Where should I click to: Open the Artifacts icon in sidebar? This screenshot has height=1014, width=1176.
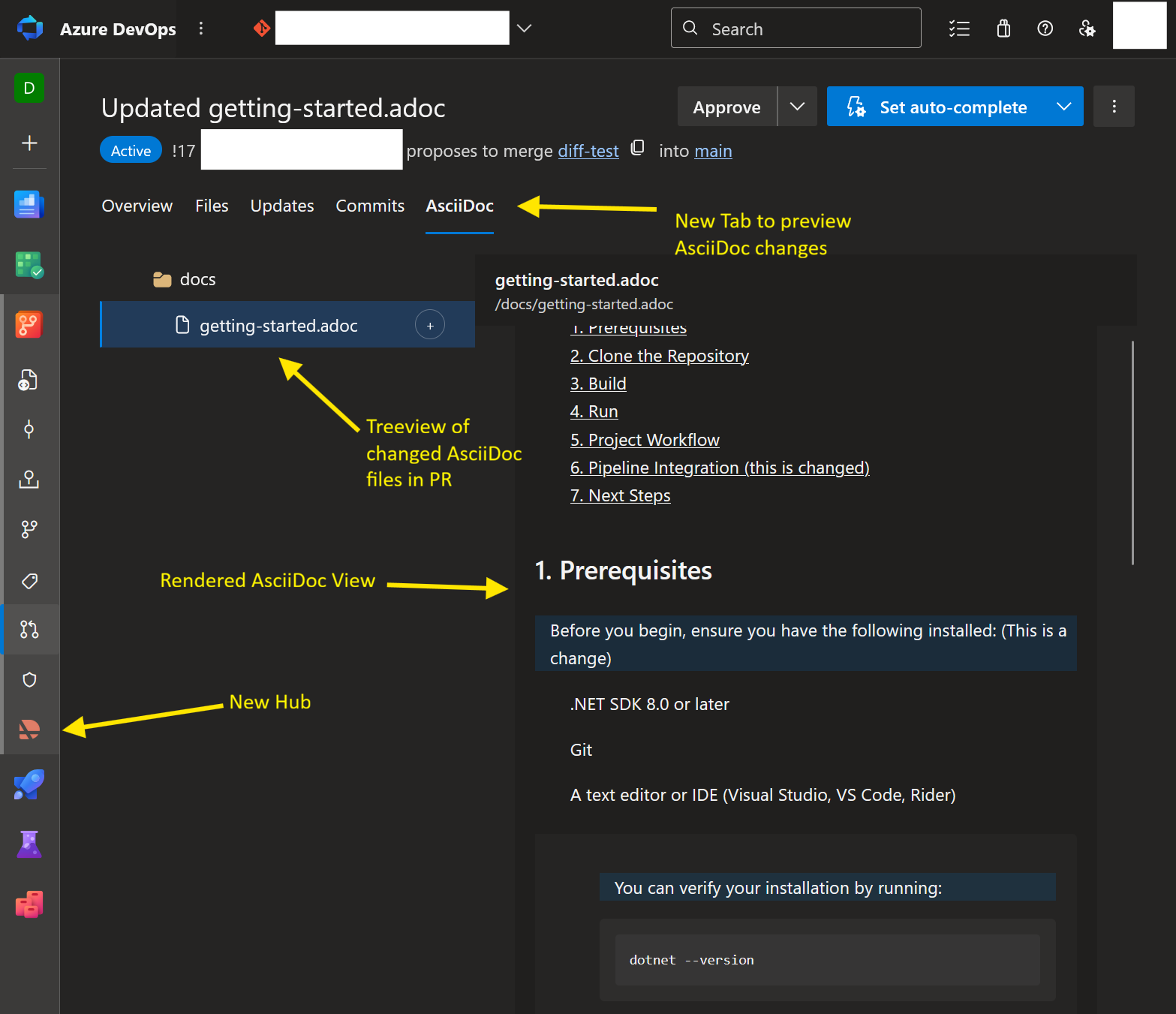pos(29,904)
